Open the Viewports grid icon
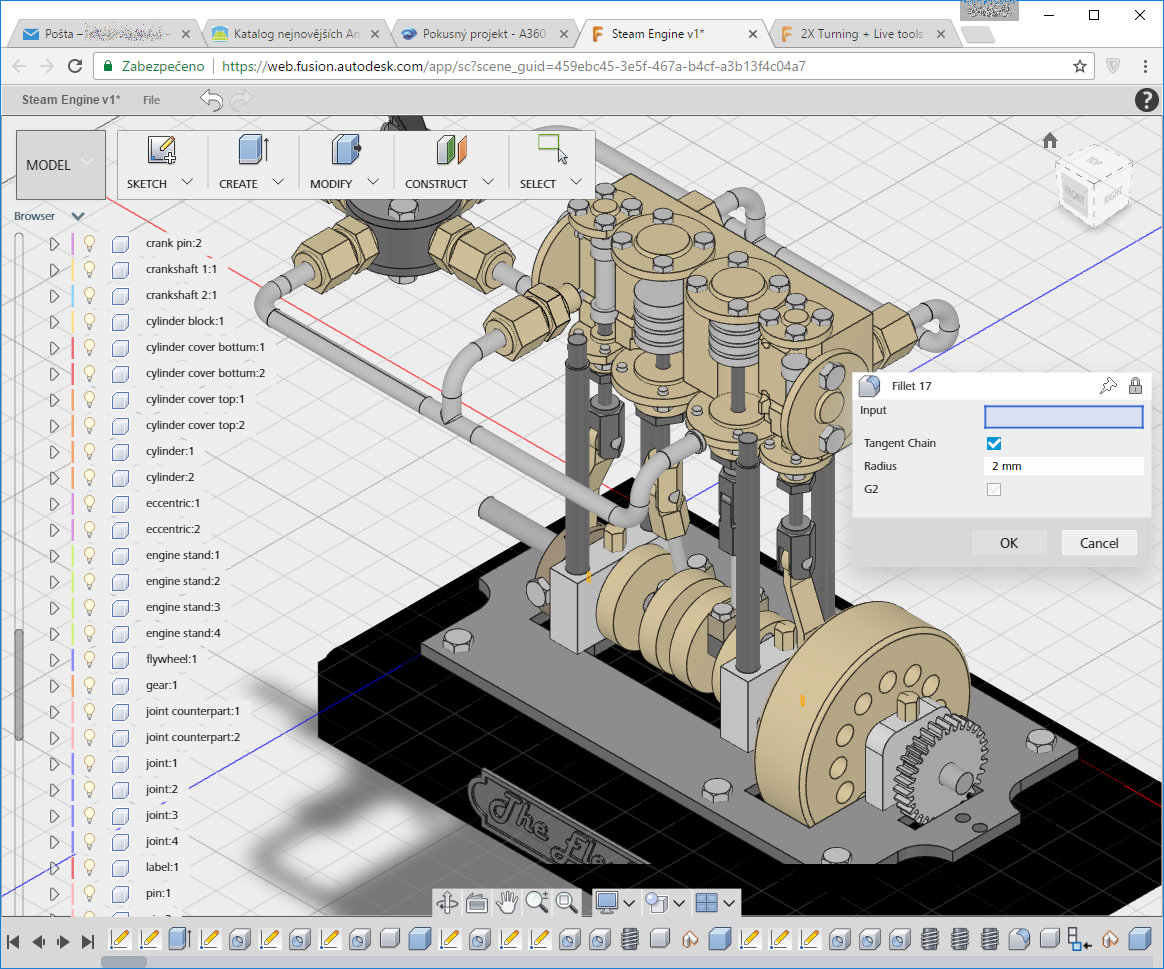 706,902
